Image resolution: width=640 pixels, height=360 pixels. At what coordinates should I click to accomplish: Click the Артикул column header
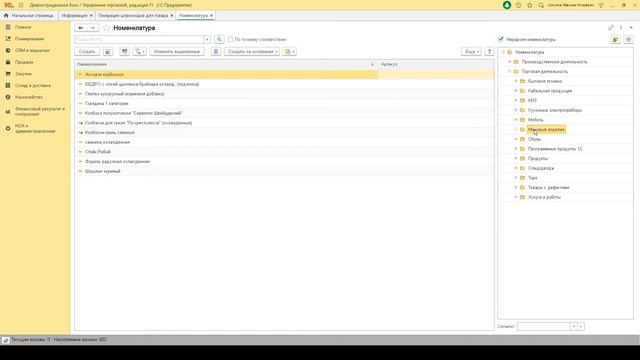(x=436, y=64)
